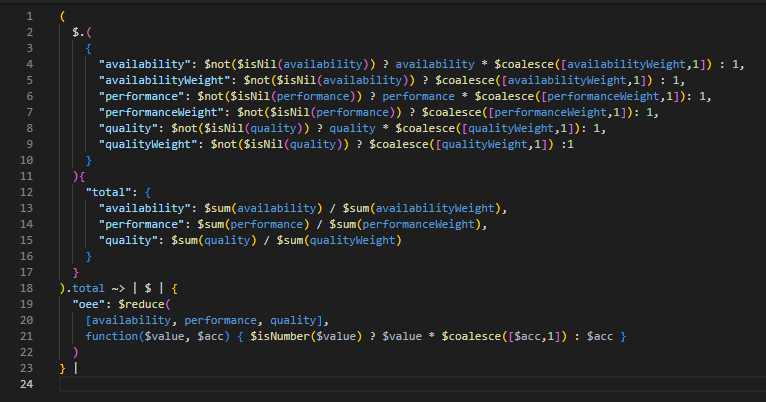Click the $reduce function call
The image size is (766, 402).
tap(146, 303)
